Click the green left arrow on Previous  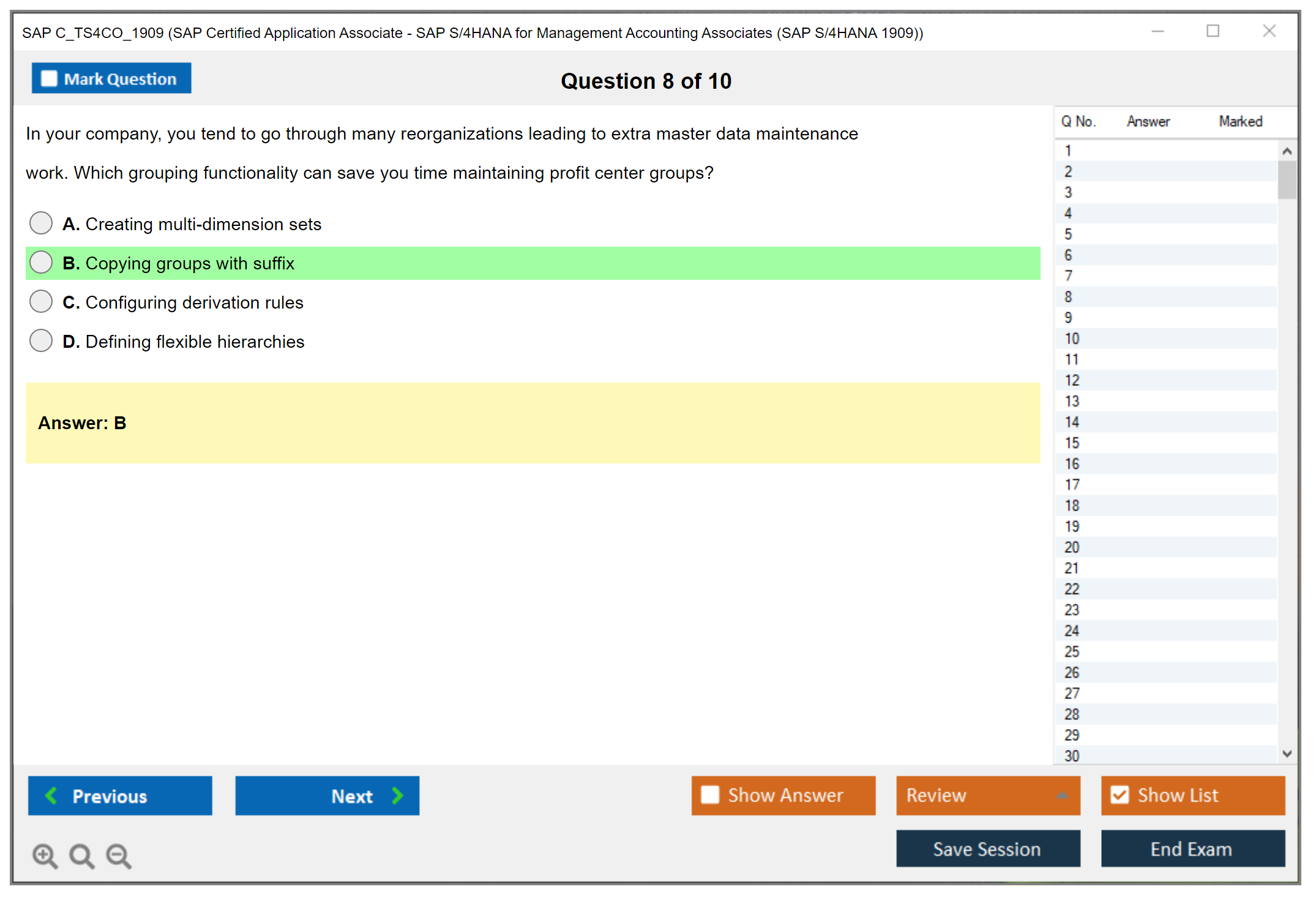pyautogui.click(x=51, y=795)
